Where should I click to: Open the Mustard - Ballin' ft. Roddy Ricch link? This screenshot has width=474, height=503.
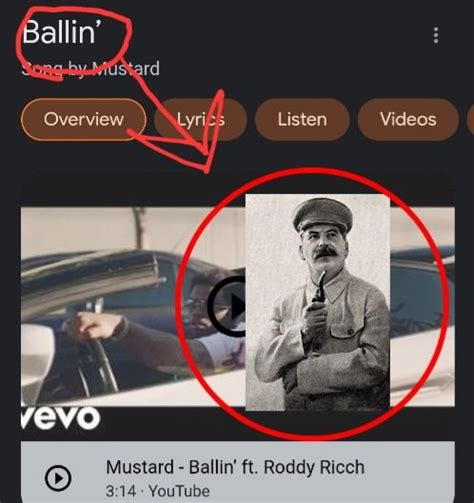tap(235, 467)
